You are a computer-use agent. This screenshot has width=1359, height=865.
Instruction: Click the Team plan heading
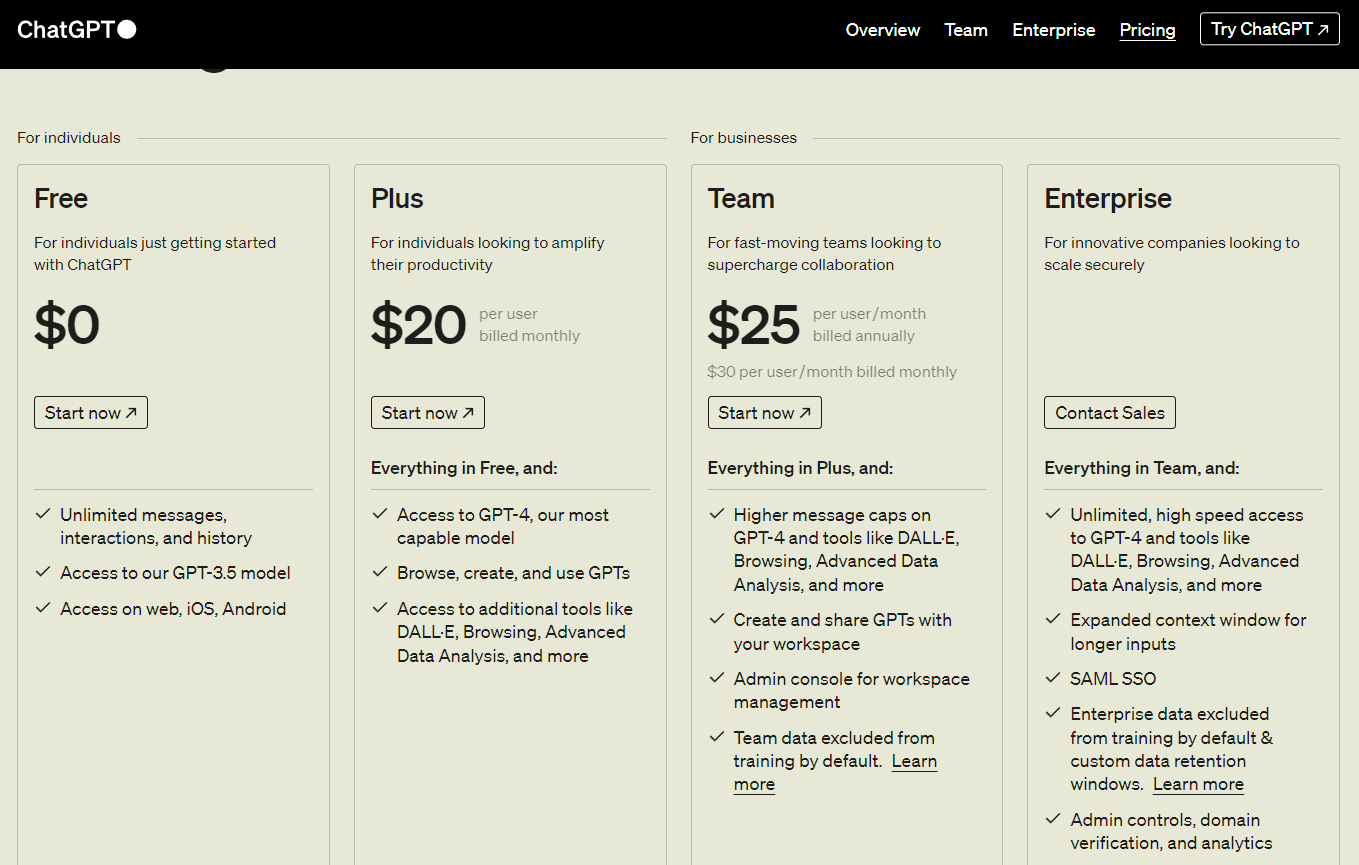click(x=741, y=198)
